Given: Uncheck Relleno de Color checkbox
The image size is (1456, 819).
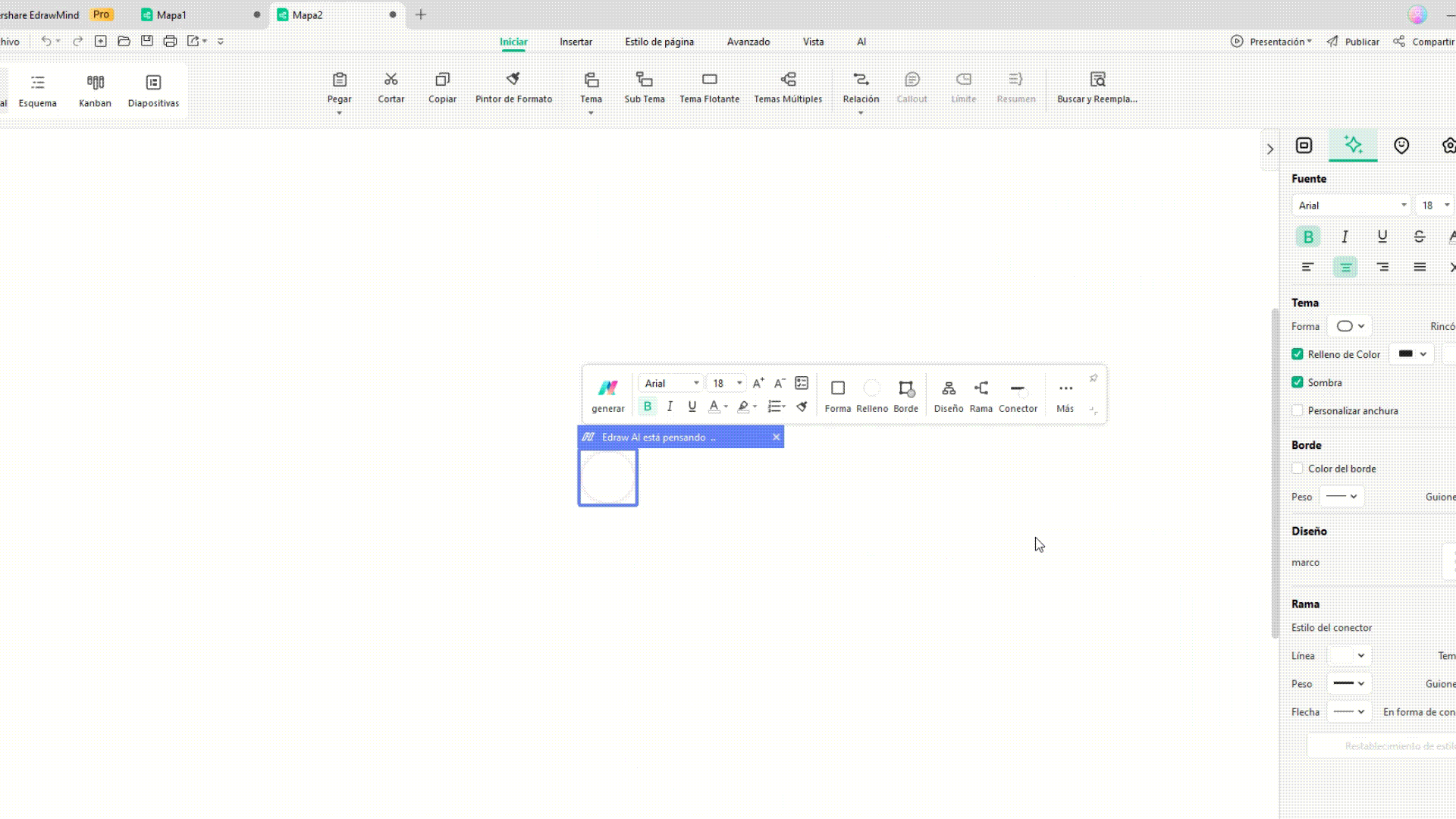Looking at the screenshot, I should (1298, 354).
